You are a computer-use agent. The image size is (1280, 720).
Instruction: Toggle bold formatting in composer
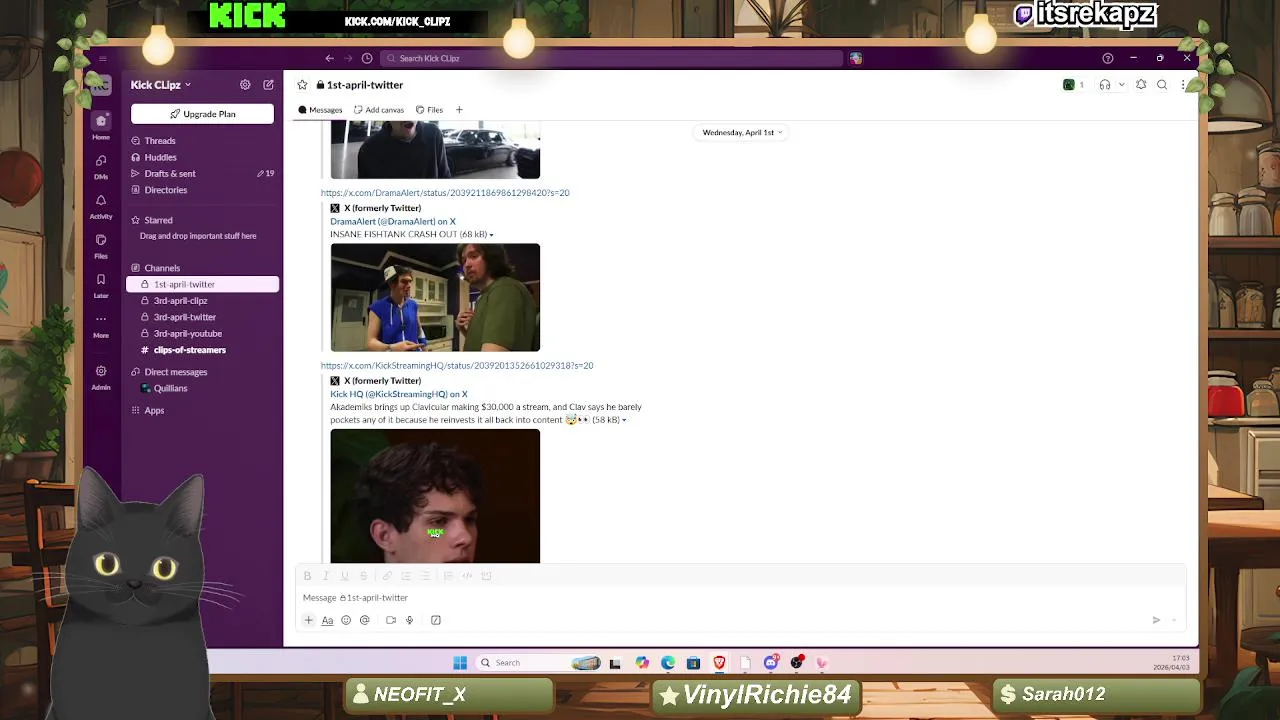coord(307,576)
